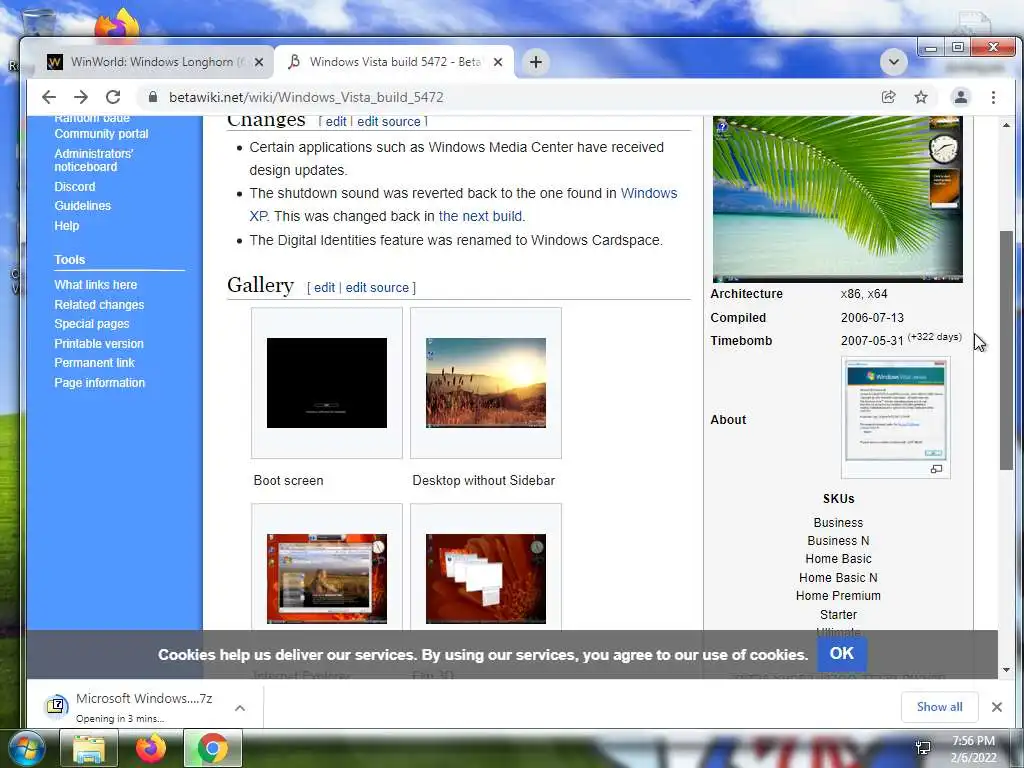Select the 'x86, x64' architecture value

(x=864, y=294)
